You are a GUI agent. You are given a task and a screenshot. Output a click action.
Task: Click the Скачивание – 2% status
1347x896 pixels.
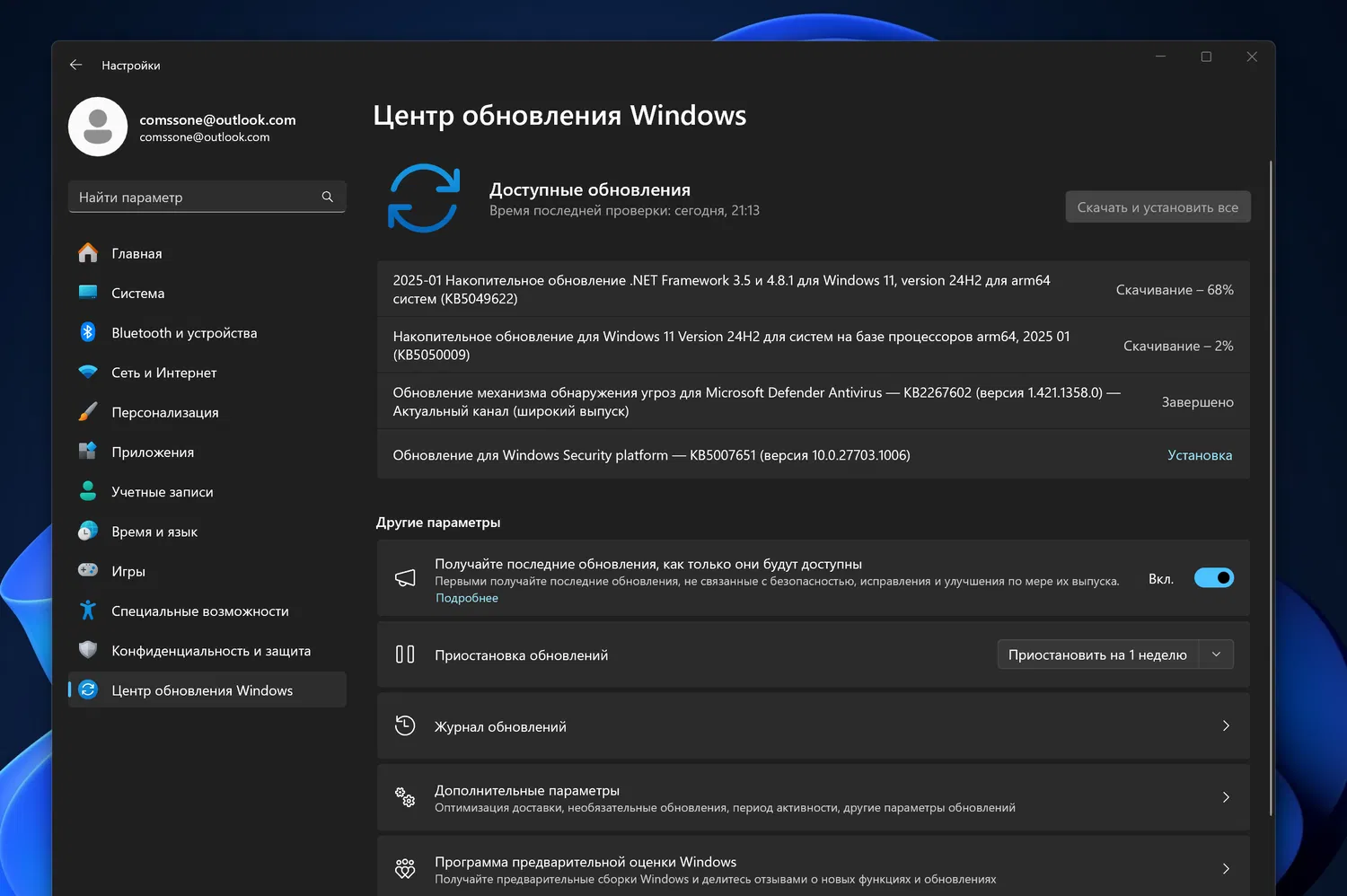point(1178,346)
